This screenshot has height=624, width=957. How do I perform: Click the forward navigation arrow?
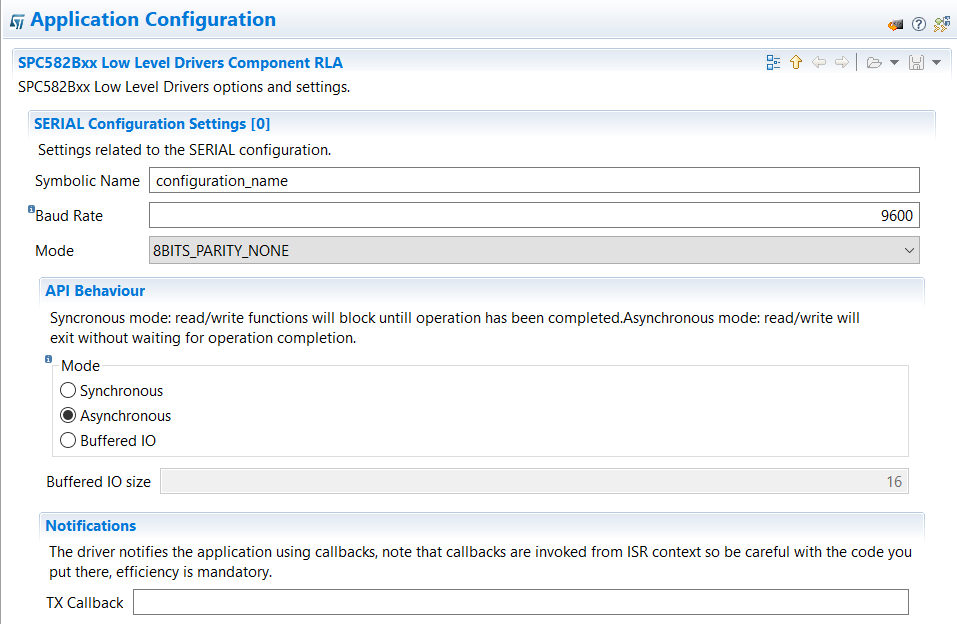click(841, 63)
